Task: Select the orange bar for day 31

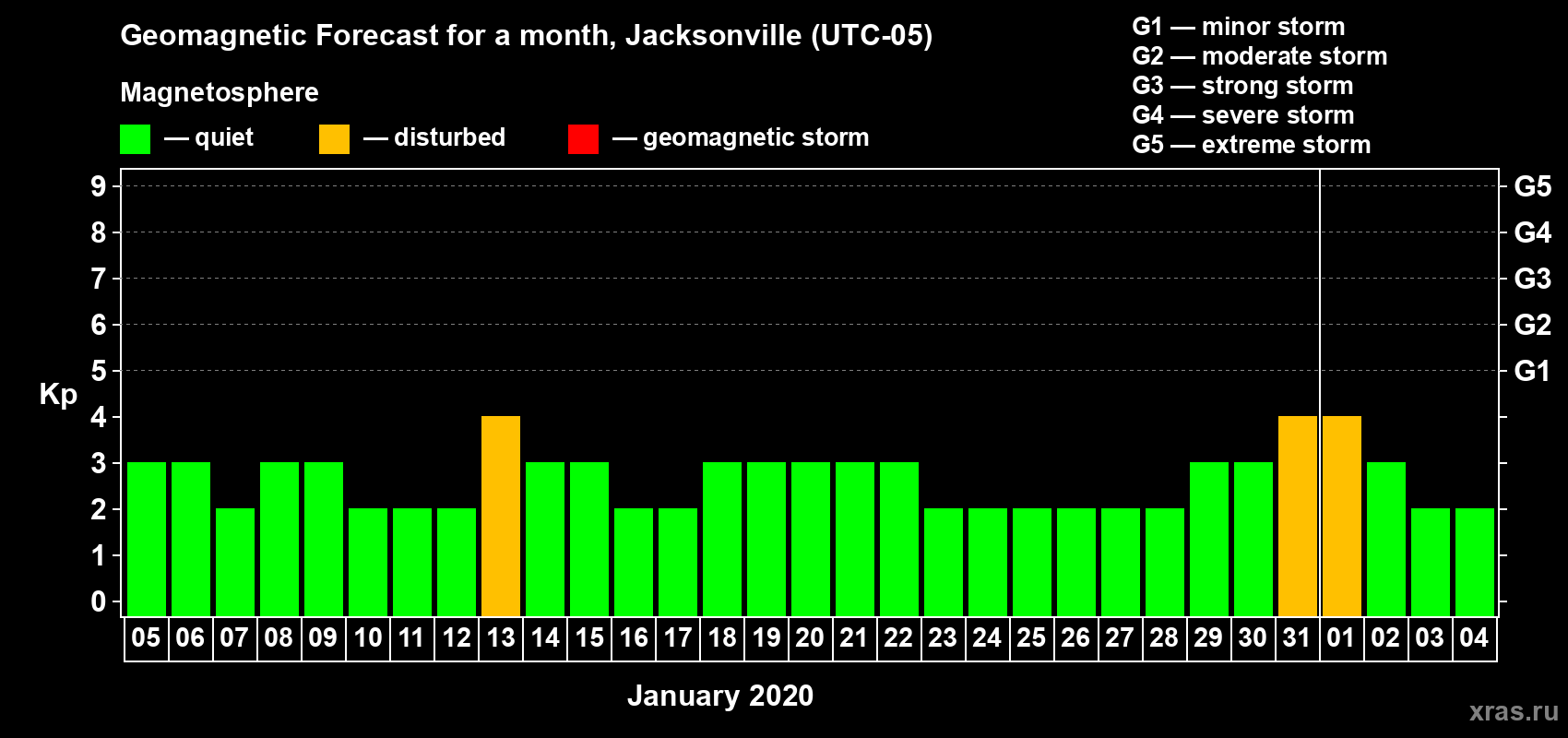Action: 1298,517
